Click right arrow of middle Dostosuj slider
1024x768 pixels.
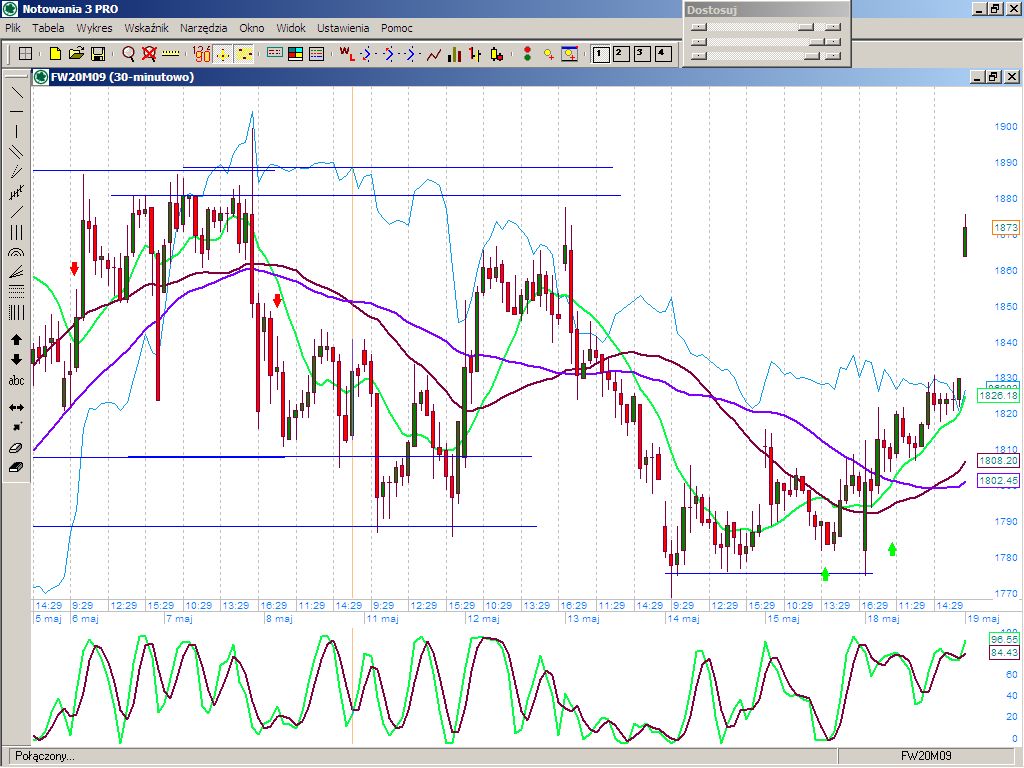[832, 41]
